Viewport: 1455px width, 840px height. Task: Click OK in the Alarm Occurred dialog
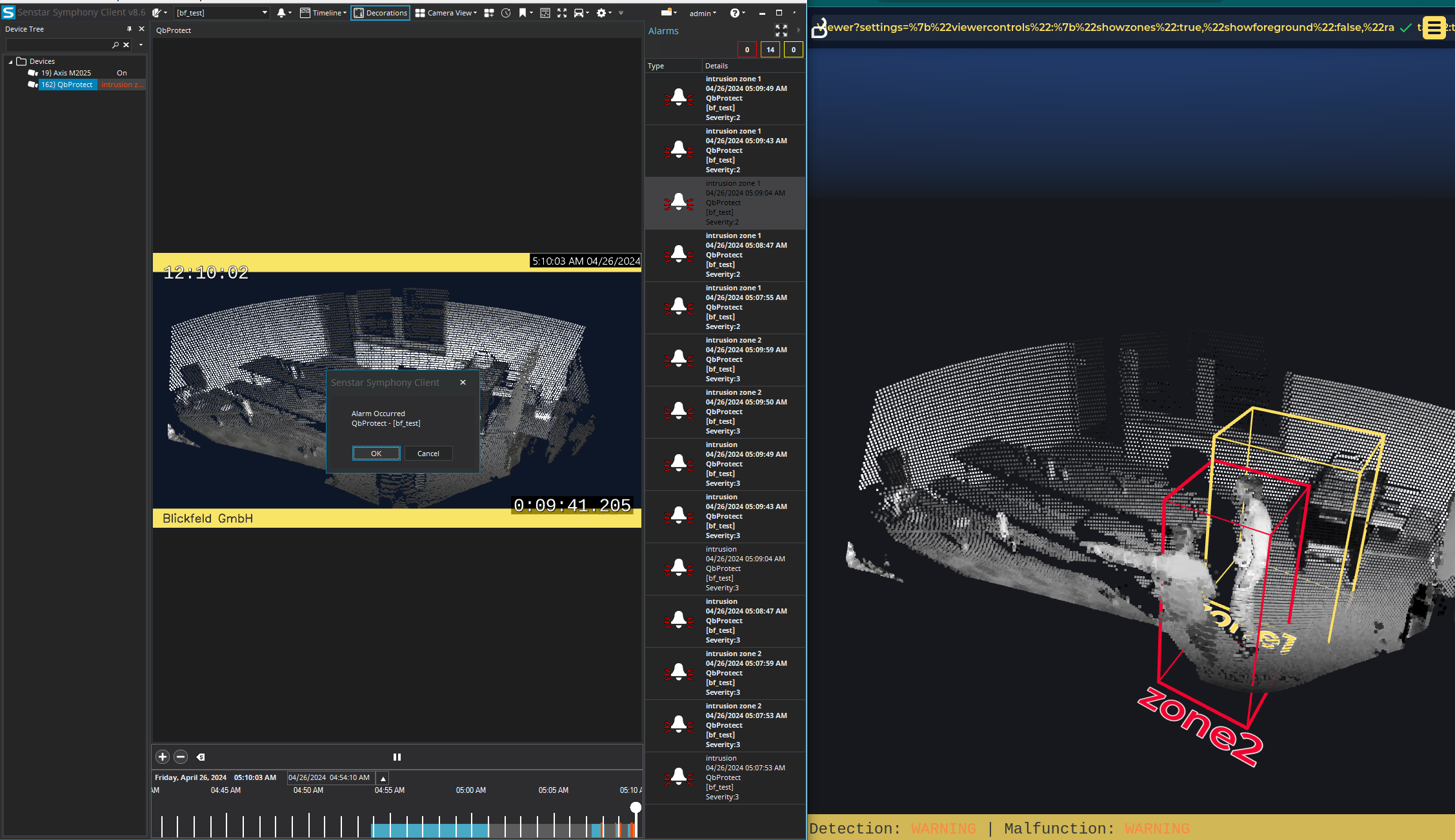click(376, 454)
